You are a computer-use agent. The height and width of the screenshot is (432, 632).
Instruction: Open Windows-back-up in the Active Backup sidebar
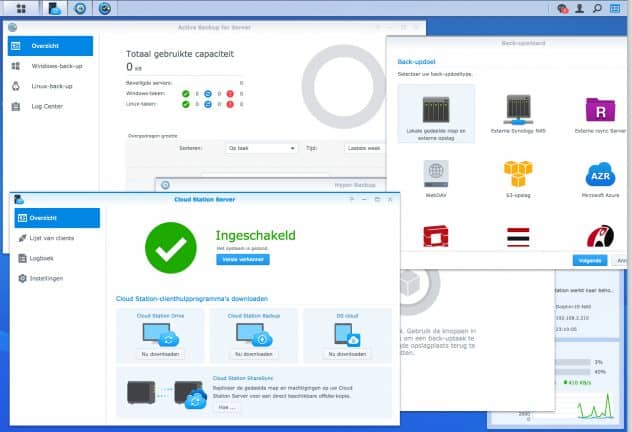(x=50, y=66)
